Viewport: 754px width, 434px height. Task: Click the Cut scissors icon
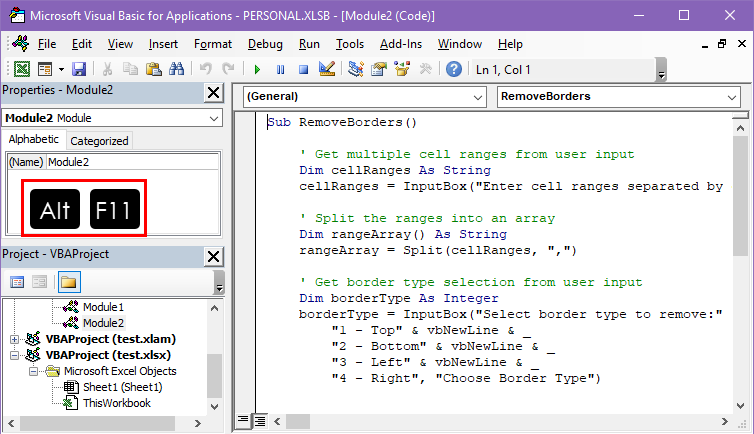[x=108, y=69]
